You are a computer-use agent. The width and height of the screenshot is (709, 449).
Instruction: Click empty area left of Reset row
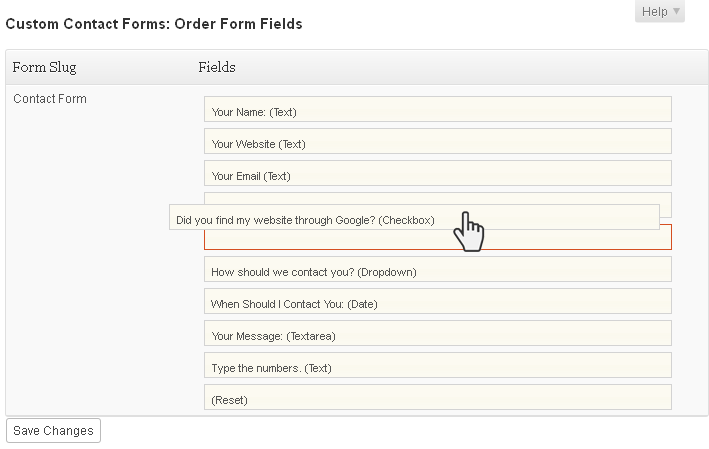click(104, 397)
